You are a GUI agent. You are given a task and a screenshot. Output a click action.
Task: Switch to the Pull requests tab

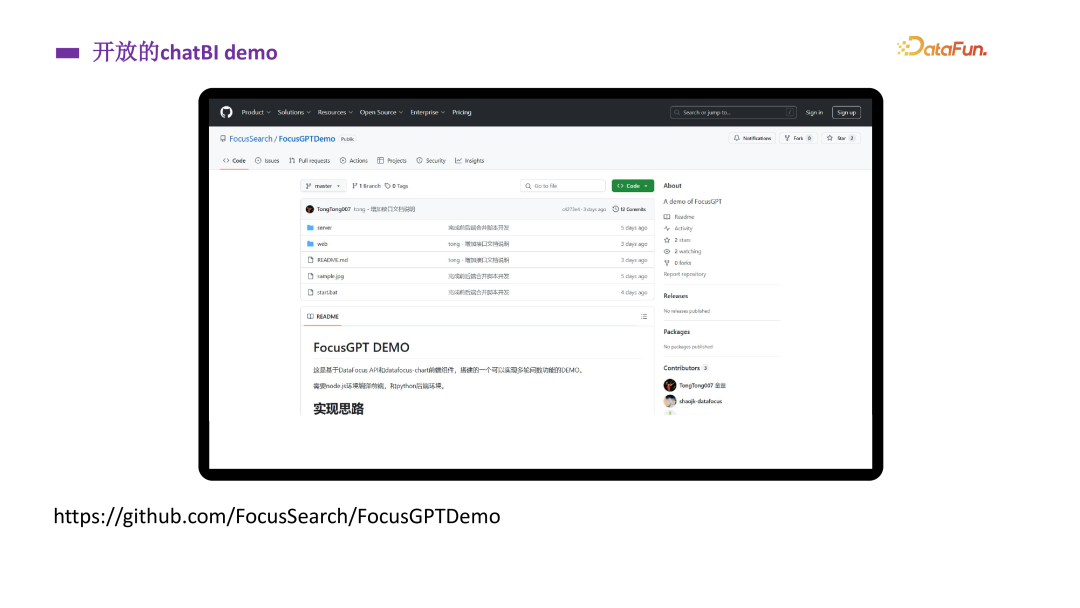tap(309, 160)
